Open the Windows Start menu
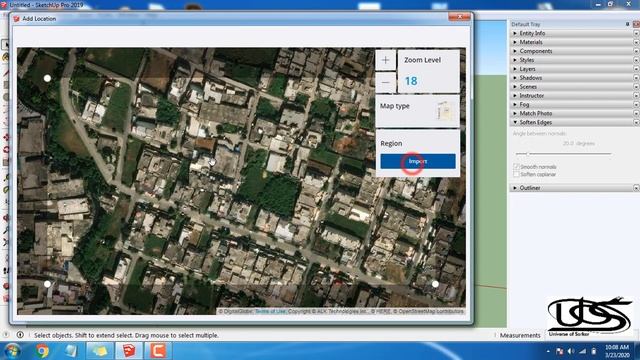 point(12,351)
